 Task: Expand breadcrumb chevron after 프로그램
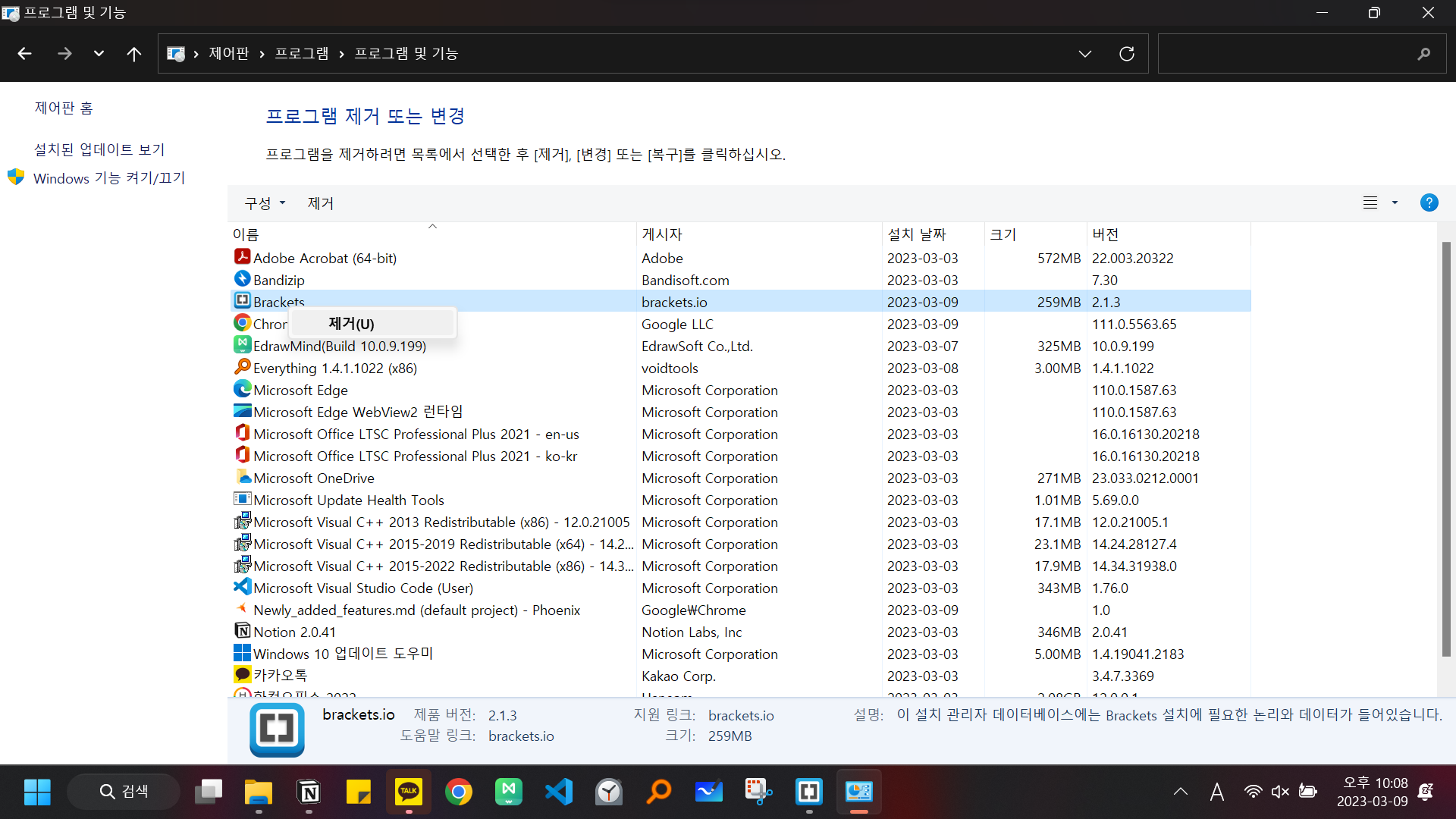[x=341, y=54]
